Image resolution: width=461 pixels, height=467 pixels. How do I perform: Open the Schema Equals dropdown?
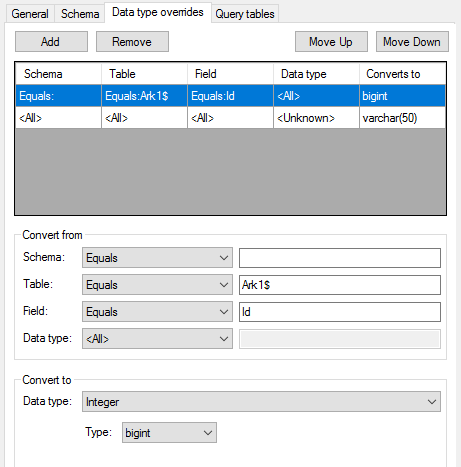[x=157, y=258]
